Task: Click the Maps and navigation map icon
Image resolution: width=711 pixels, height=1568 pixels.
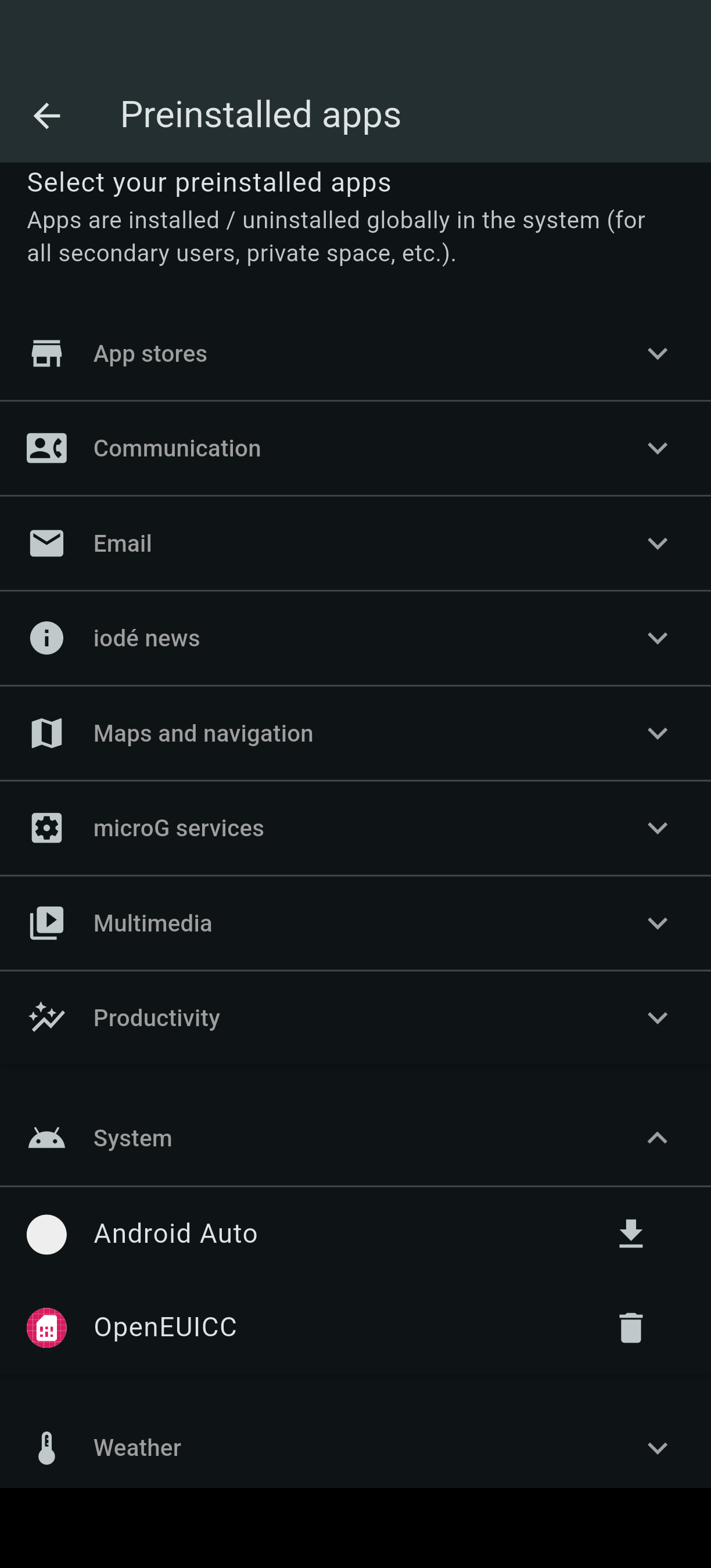Action: click(47, 733)
